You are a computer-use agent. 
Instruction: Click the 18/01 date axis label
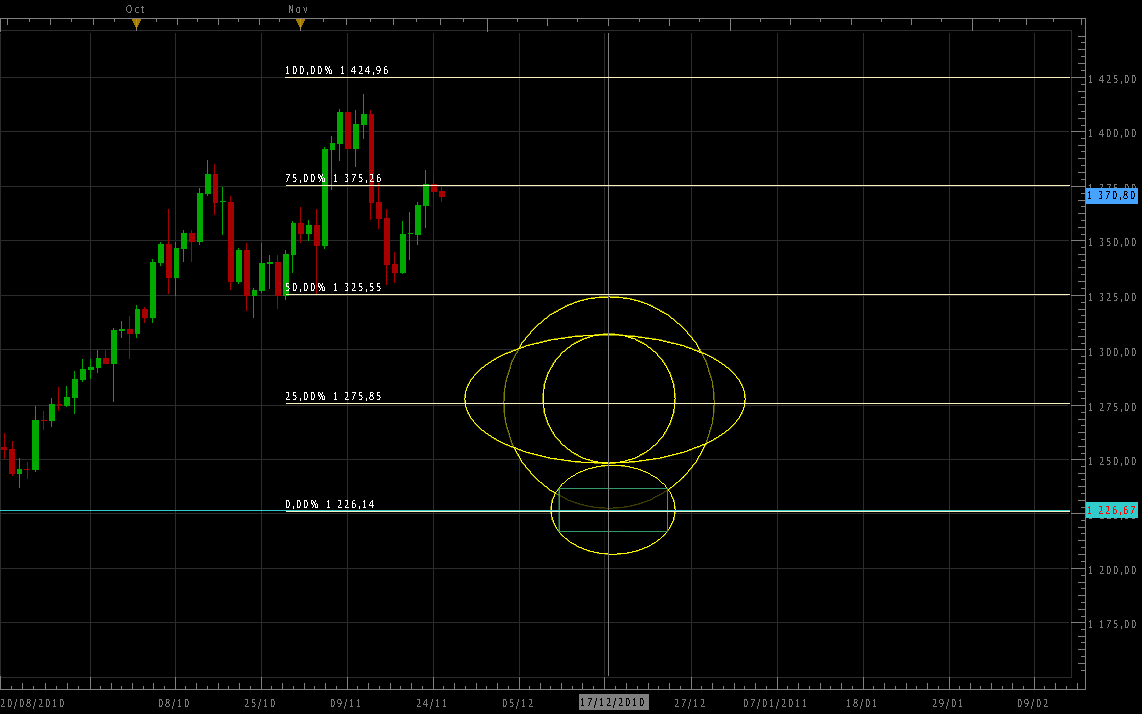click(862, 704)
